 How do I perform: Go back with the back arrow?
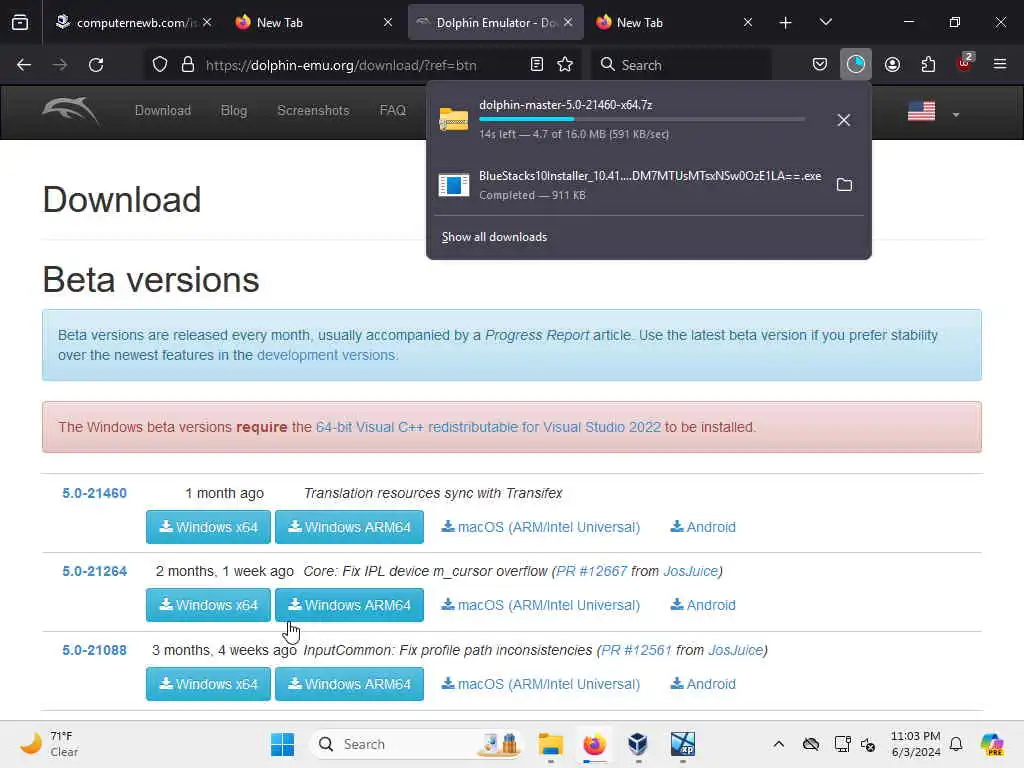[x=24, y=65]
